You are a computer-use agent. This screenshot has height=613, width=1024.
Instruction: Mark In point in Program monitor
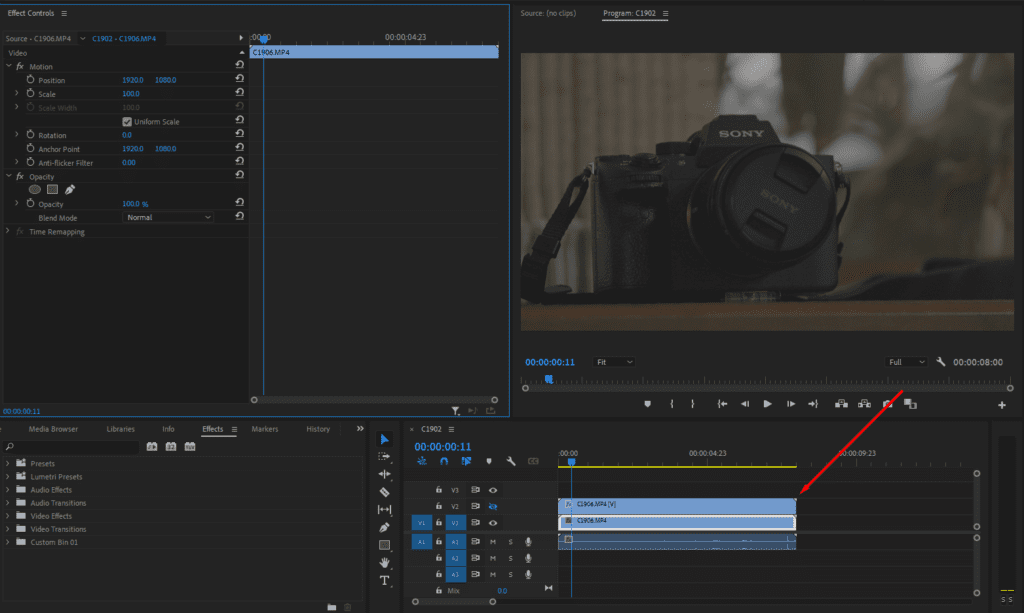(671, 404)
